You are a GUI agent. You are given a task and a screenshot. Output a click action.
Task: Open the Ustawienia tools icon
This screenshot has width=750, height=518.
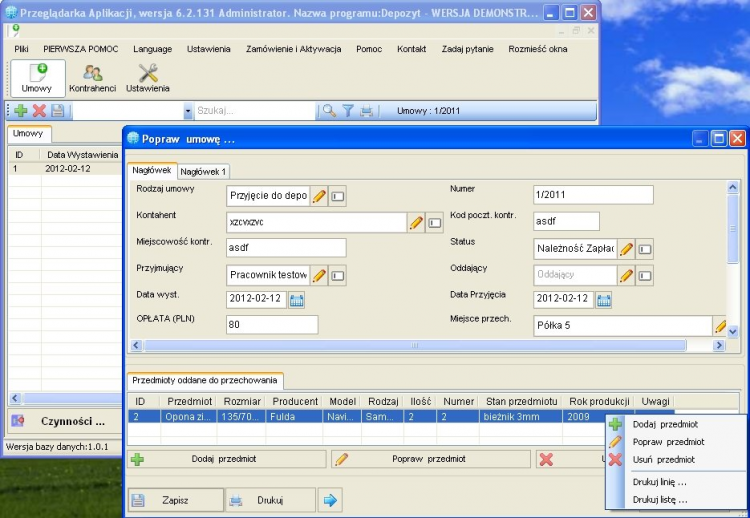pyautogui.click(x=148, y=78)
